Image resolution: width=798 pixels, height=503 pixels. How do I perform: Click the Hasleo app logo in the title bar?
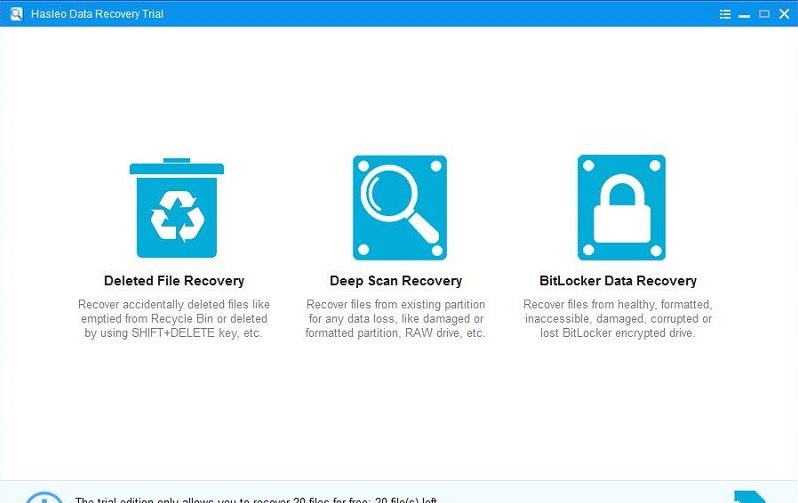pos(16,14)
